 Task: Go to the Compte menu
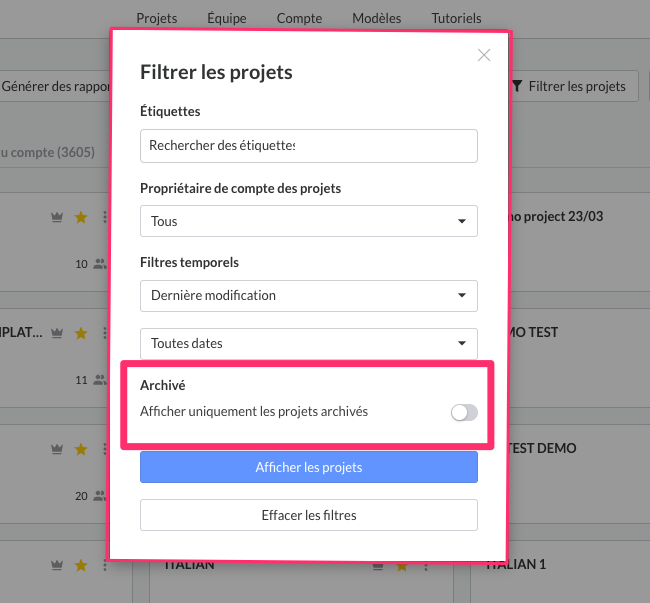299,18
